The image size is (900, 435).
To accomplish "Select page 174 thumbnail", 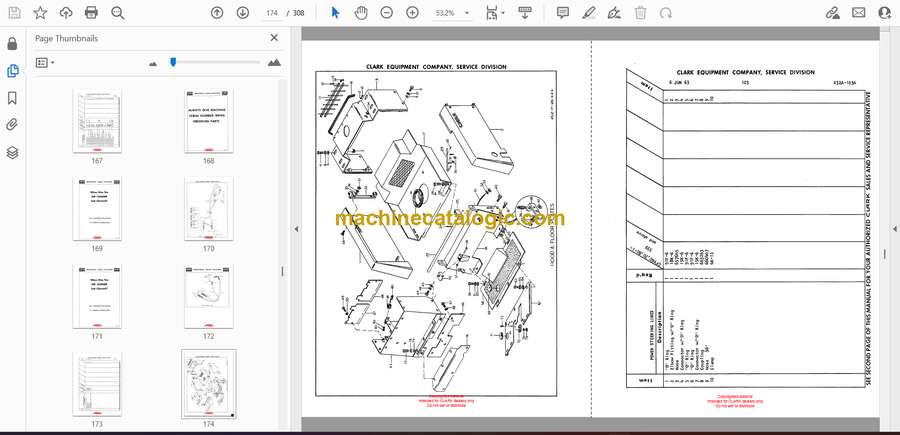I will tap(208, 384).
